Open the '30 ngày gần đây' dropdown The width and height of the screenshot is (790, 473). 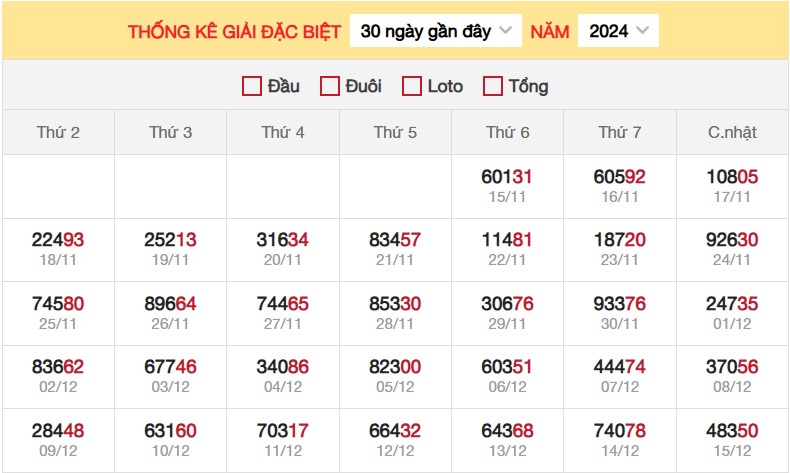(x=436, y=31)
